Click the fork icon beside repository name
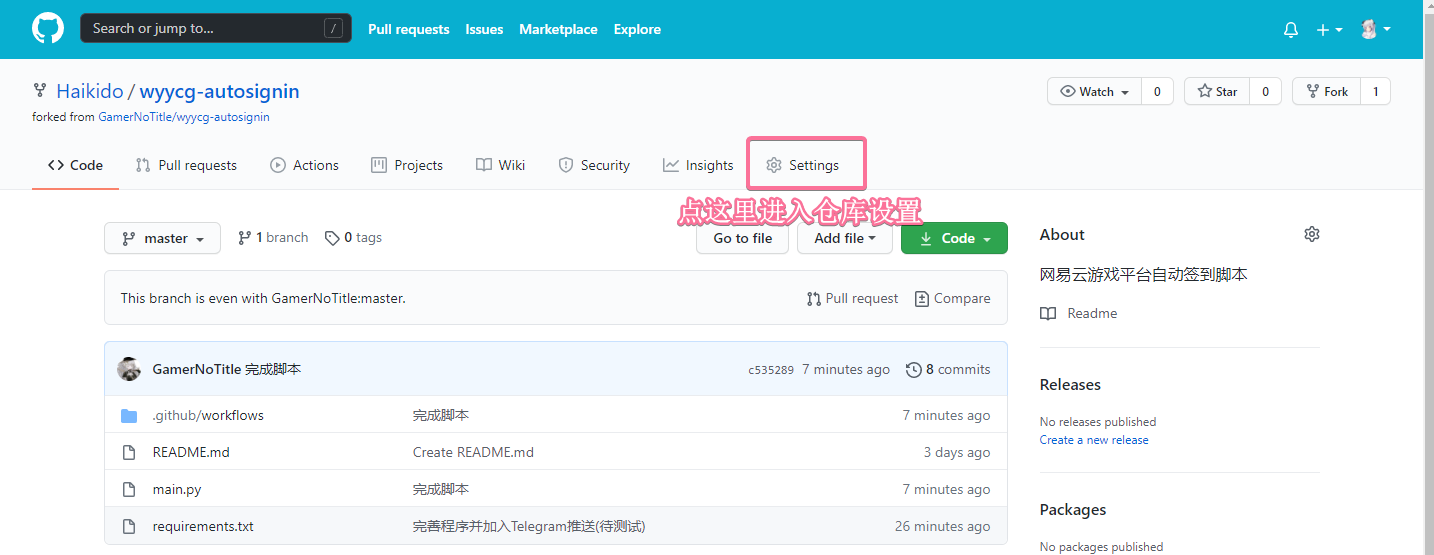 (x=39, y=91)
